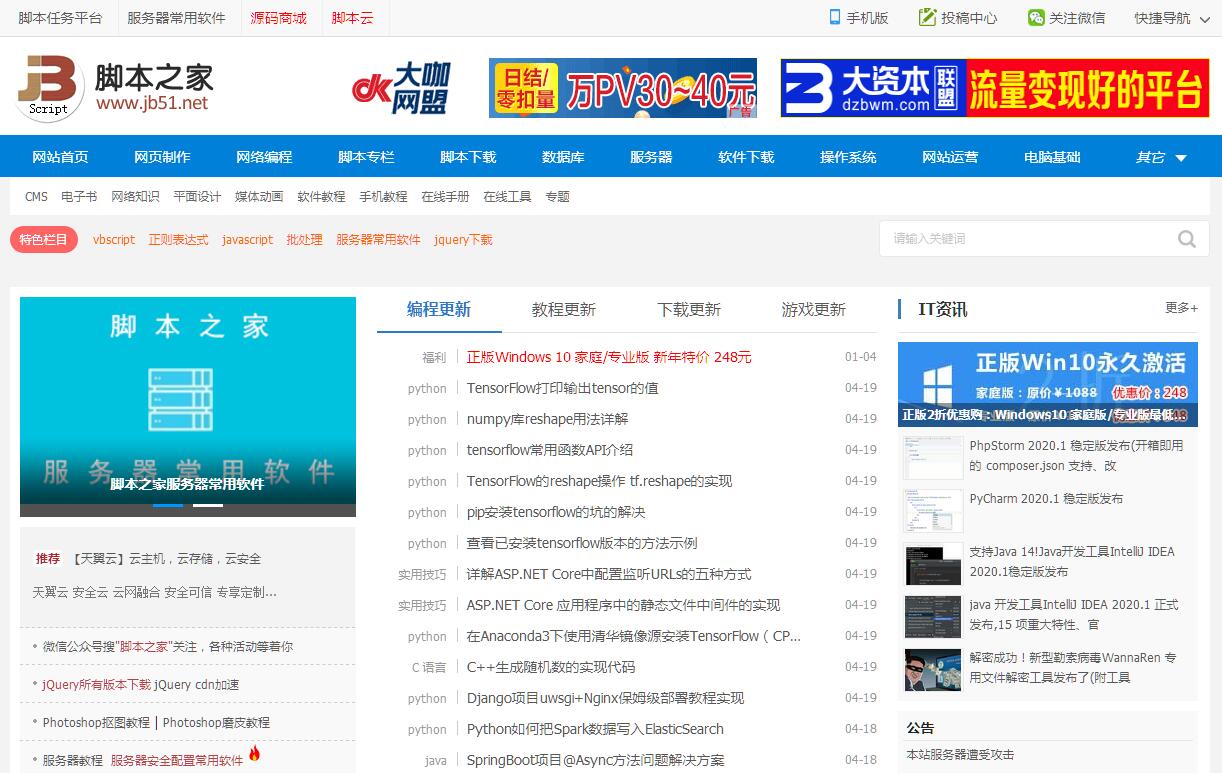The image size is (1222, 773).
Task: Switch to the 教程更新 tab
Action: coord(563,310)
